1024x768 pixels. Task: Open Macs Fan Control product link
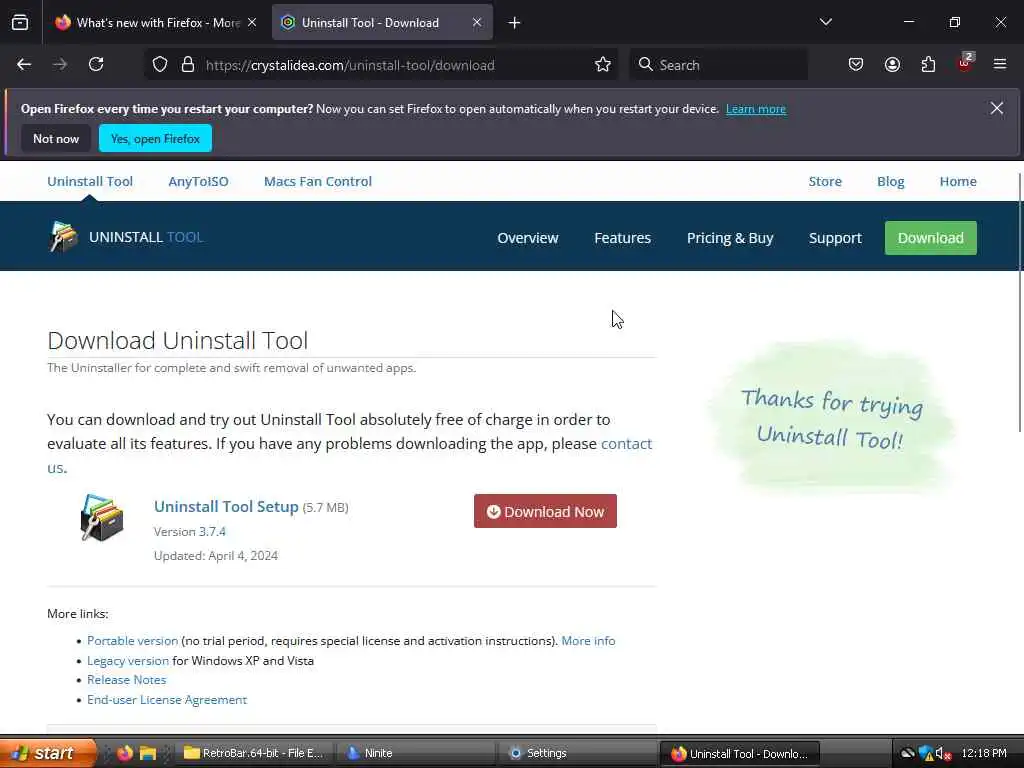(x=318, y=182)
